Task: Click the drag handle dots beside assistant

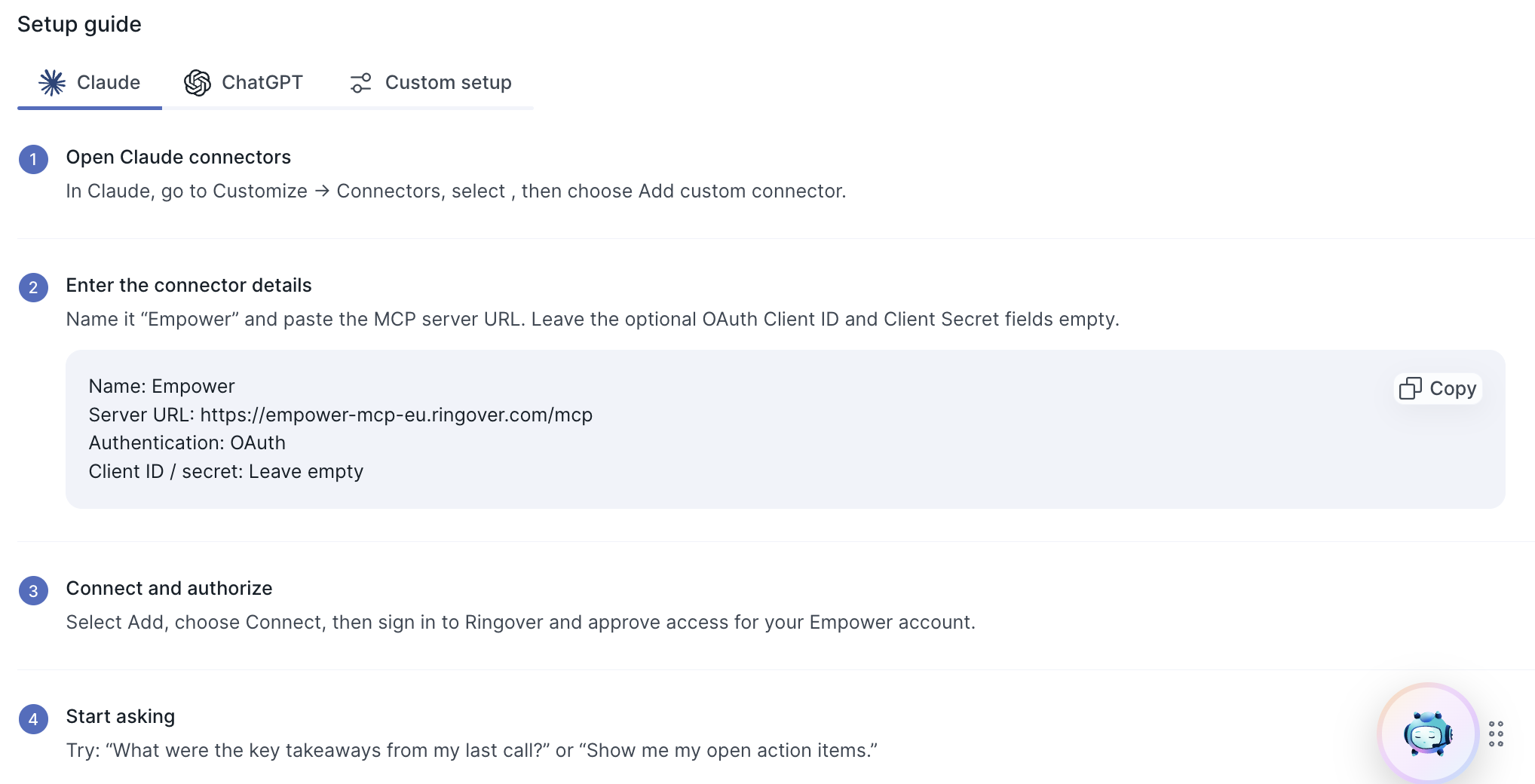Action: 1496,733
